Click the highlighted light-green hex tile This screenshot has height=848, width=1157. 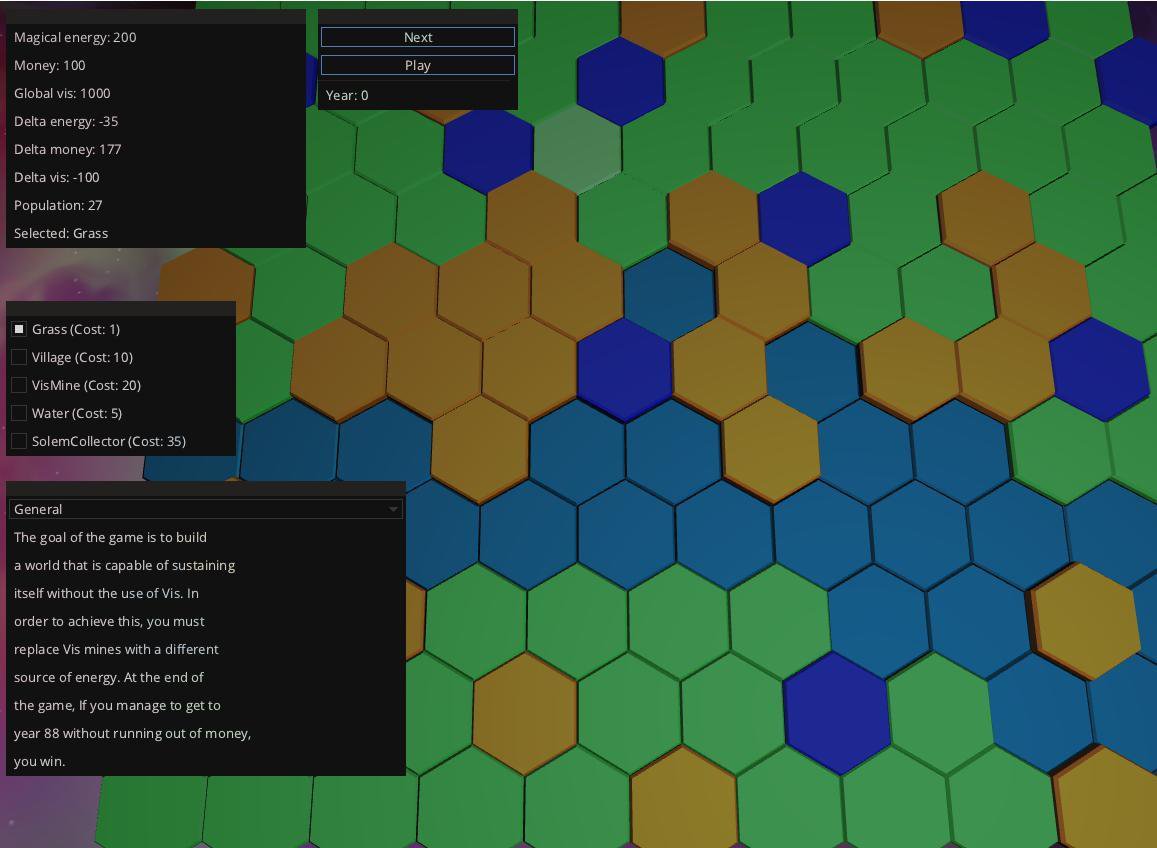coord(577,148)
